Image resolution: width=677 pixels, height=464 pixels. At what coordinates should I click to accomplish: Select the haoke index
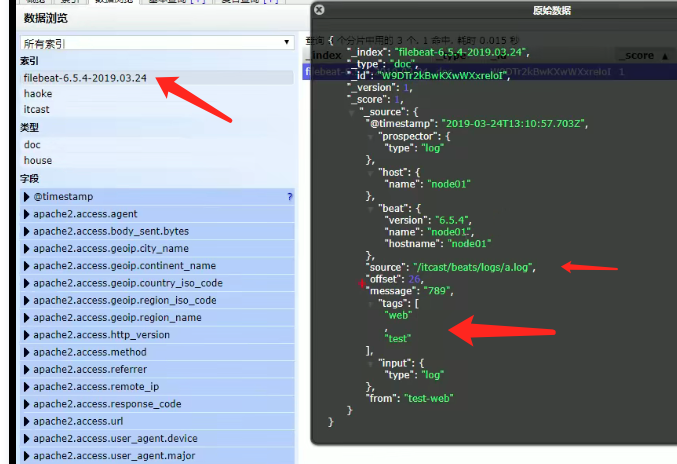[158, 94]
